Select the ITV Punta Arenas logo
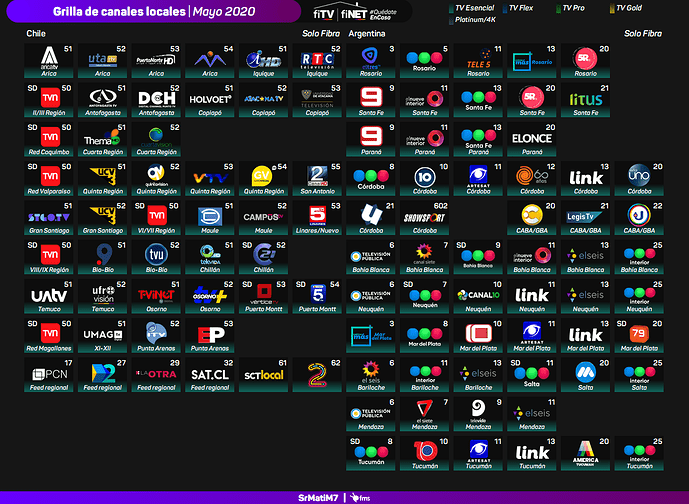The width and height of the screenshot is (689, 504). [156, 333]
